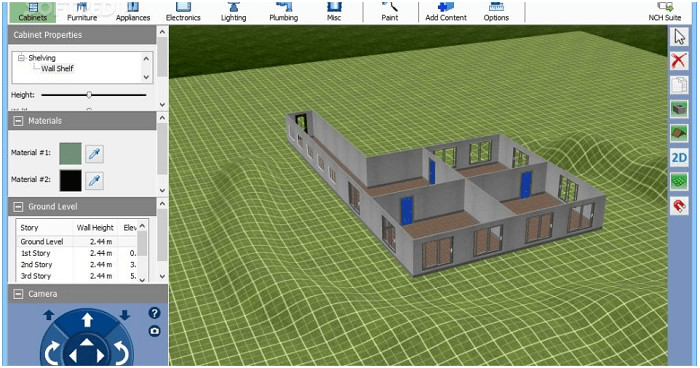The height and width of the screenshot is (368, 700).
Task: Take a snapshot with camera icon
Action: [x=154, y=331]
